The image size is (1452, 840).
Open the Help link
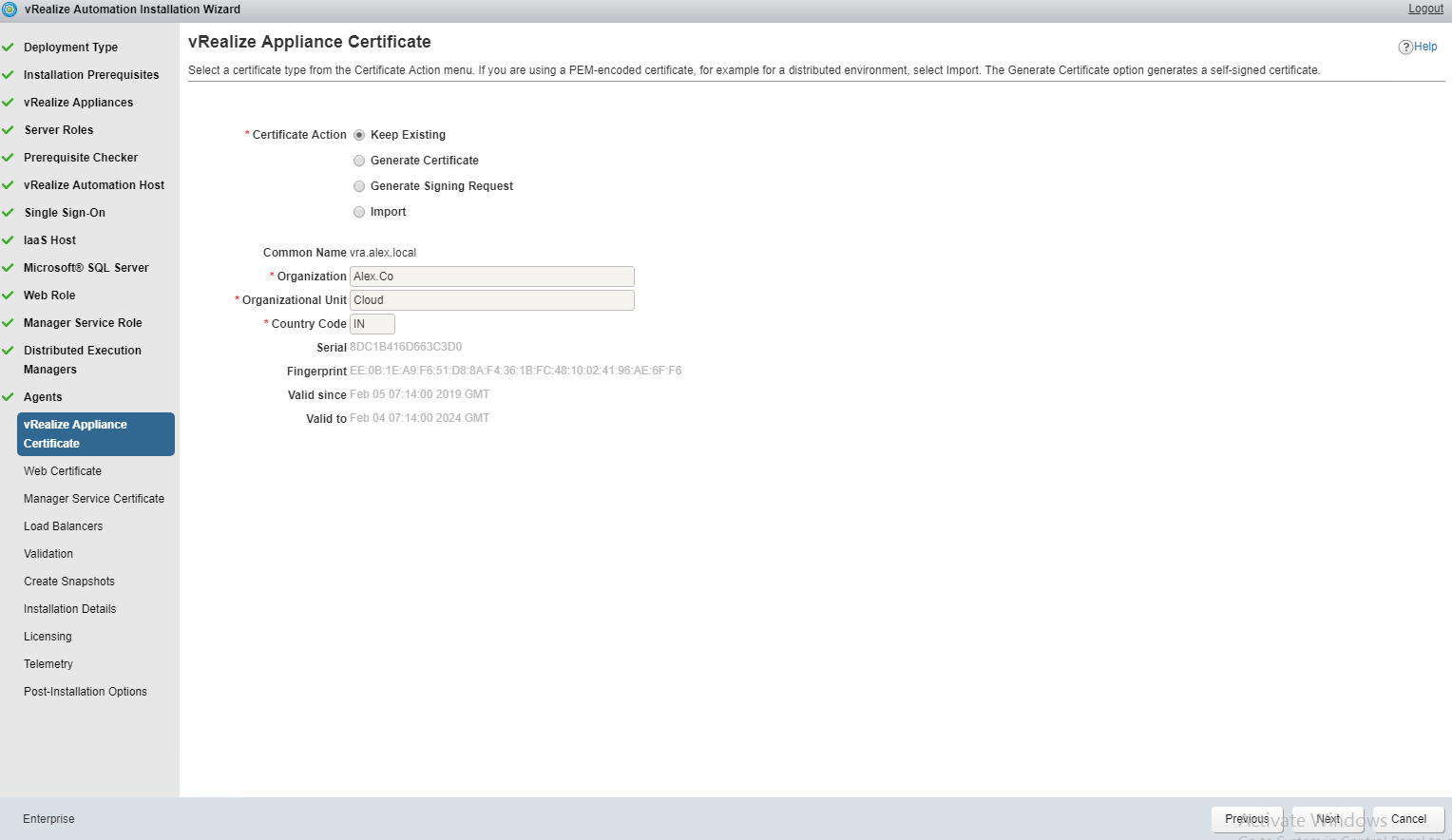click(1425, 47)
